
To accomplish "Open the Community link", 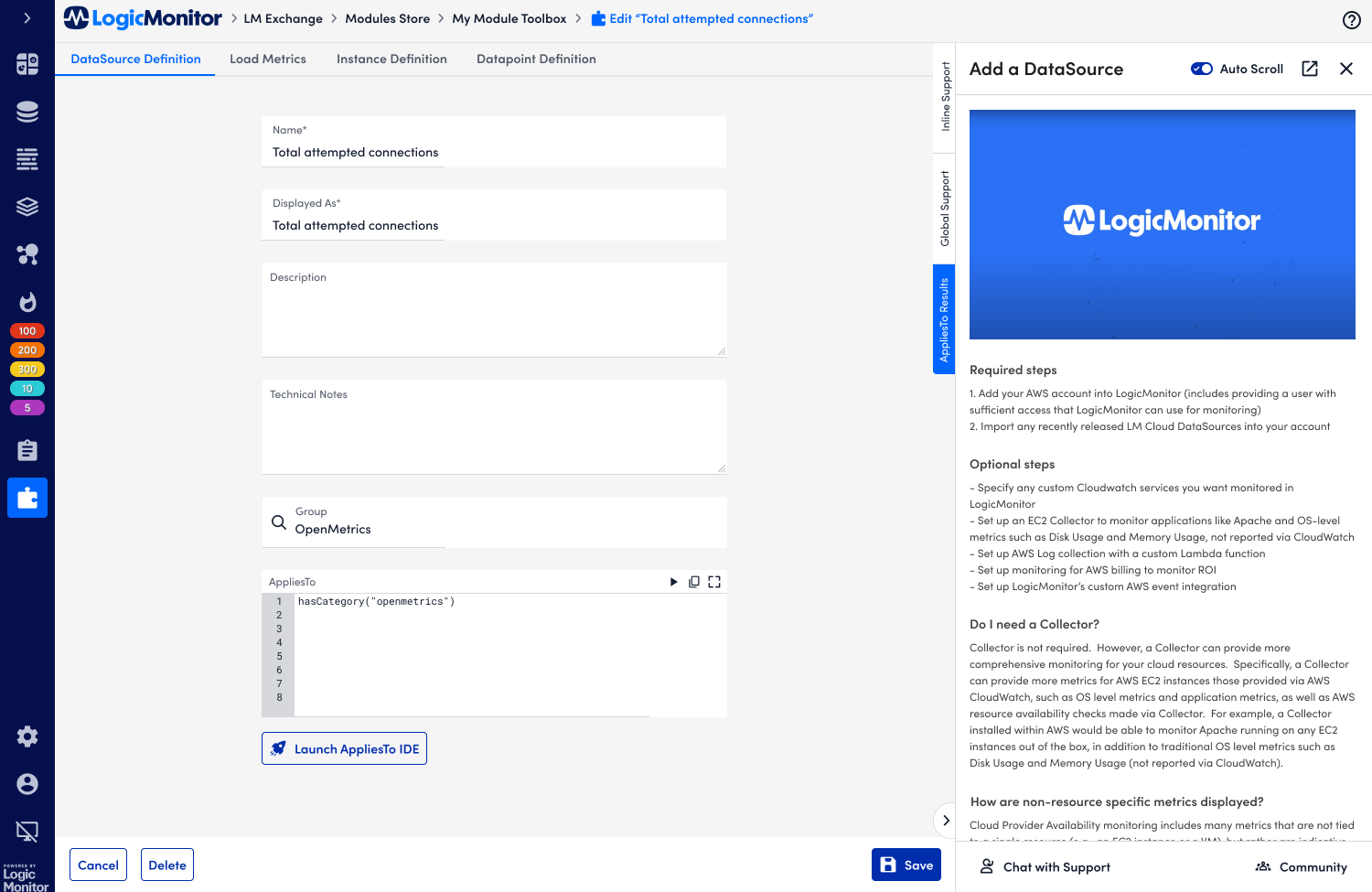I will [1302, 866].
